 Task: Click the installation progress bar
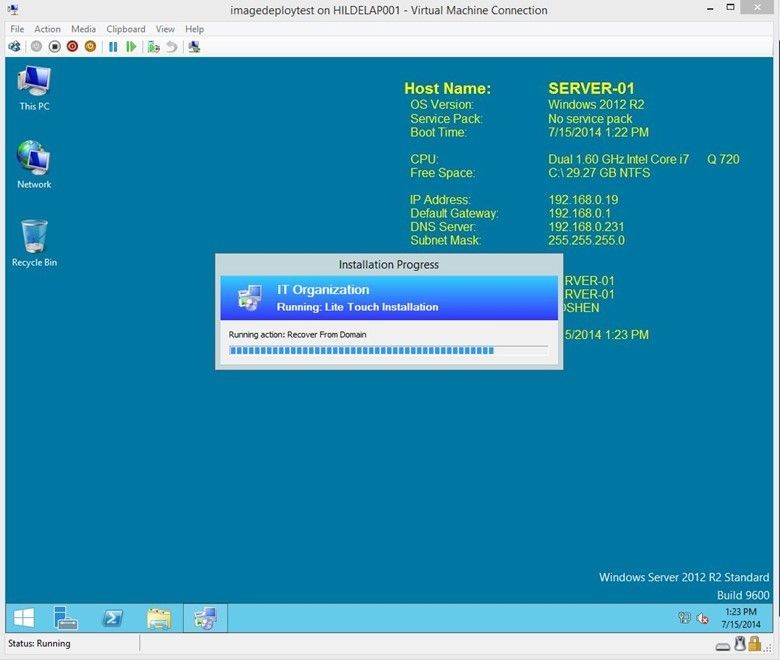coord(388,350)
